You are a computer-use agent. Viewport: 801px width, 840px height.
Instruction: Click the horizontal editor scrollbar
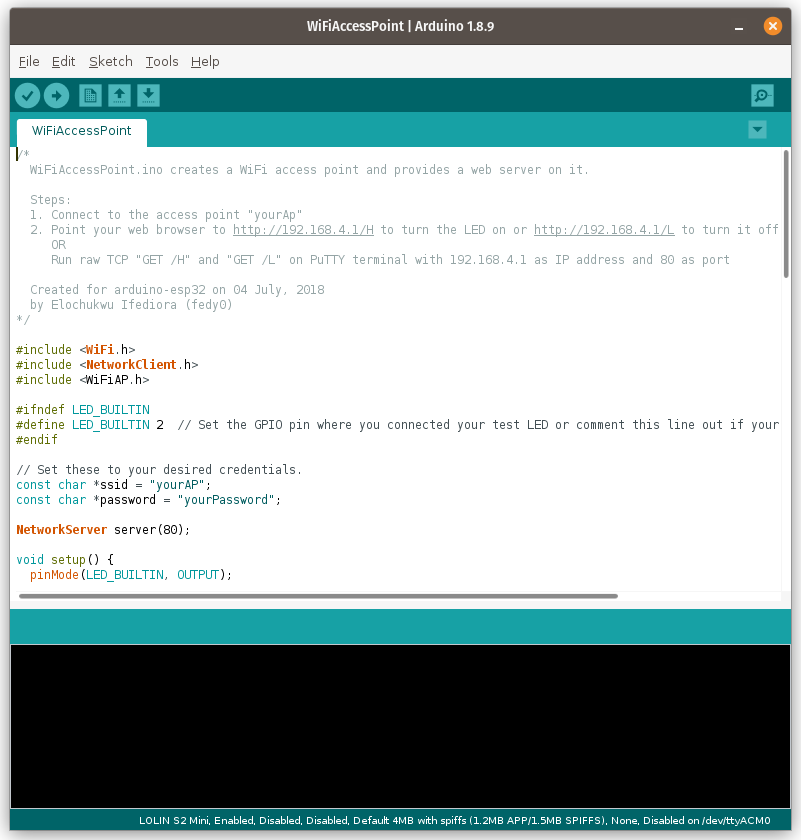pyautogui.click(x=318, y=596)
